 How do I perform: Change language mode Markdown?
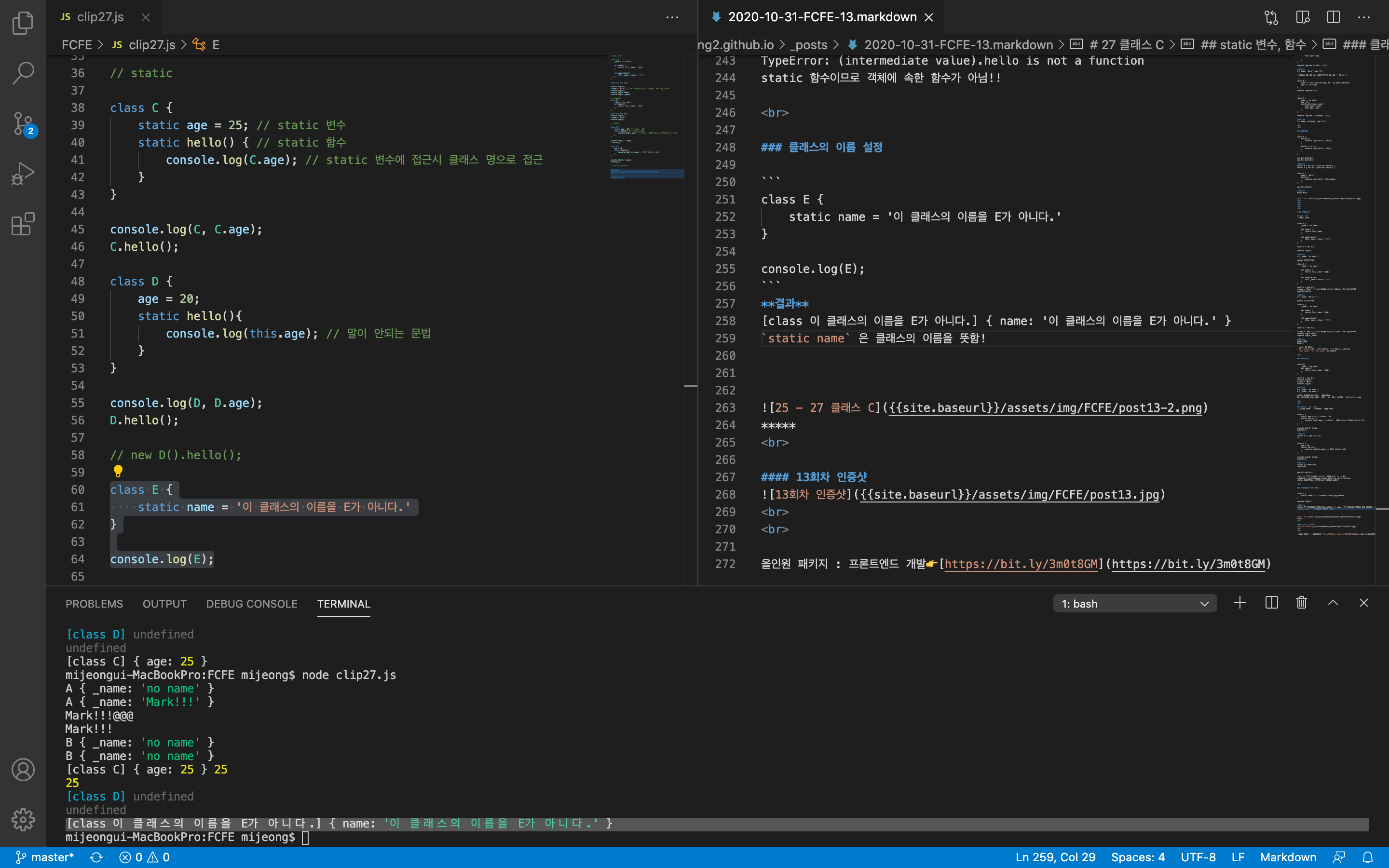[1288, 857]
